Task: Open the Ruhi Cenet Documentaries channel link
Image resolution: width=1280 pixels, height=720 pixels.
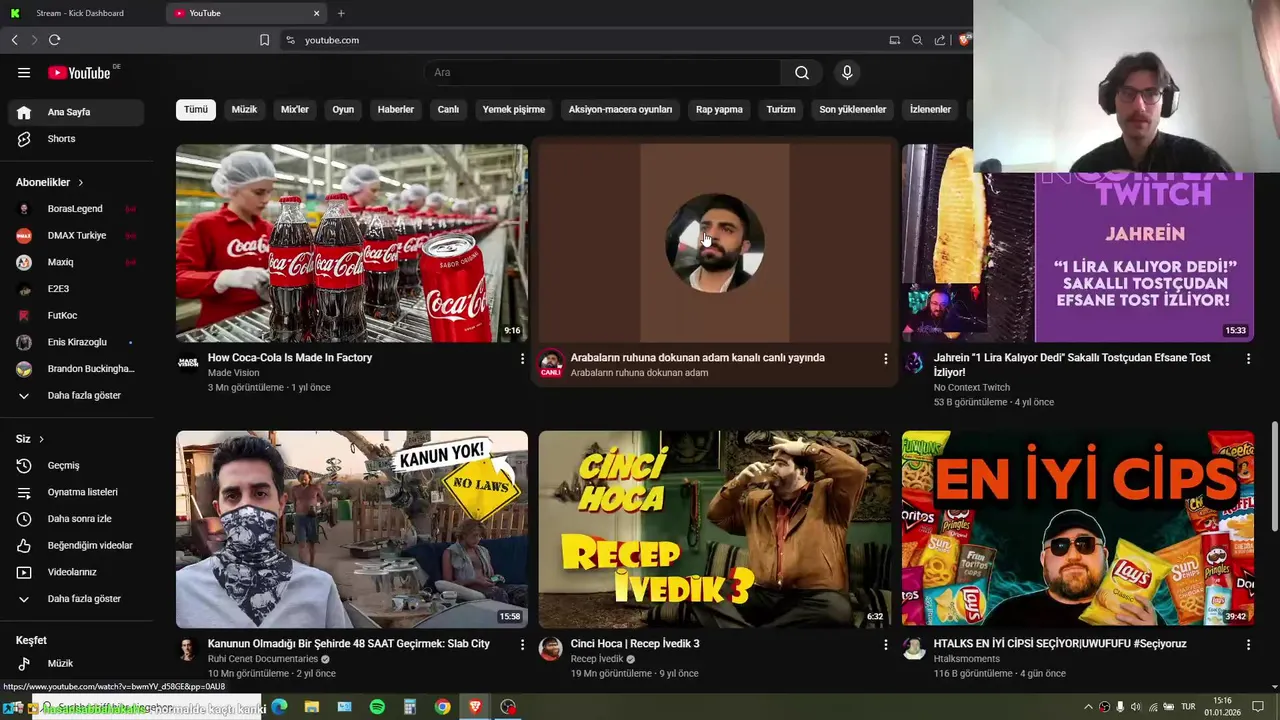Action: (x=263, y=659)
